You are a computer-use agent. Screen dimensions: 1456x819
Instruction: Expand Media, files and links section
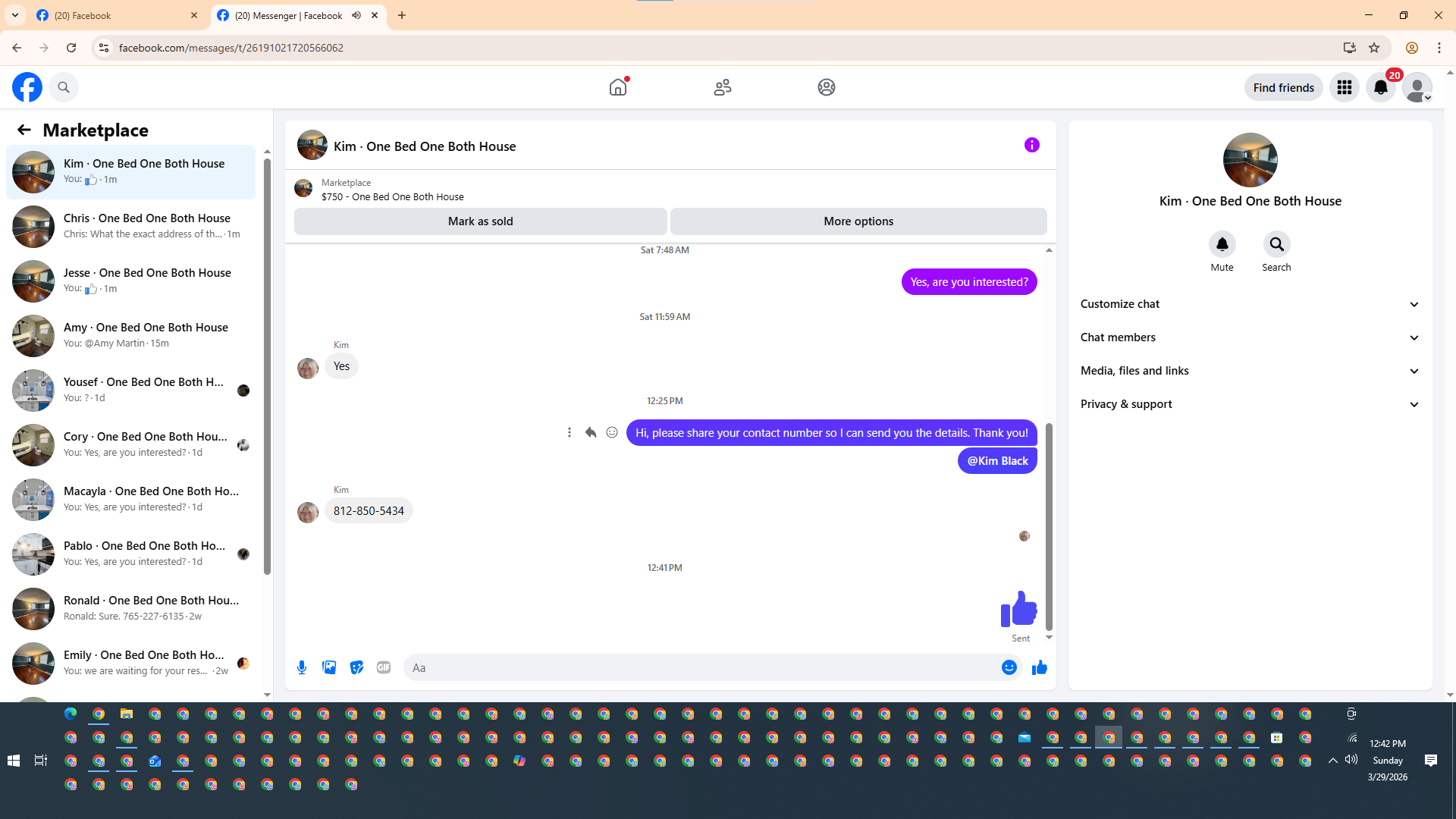(1250, 371)
